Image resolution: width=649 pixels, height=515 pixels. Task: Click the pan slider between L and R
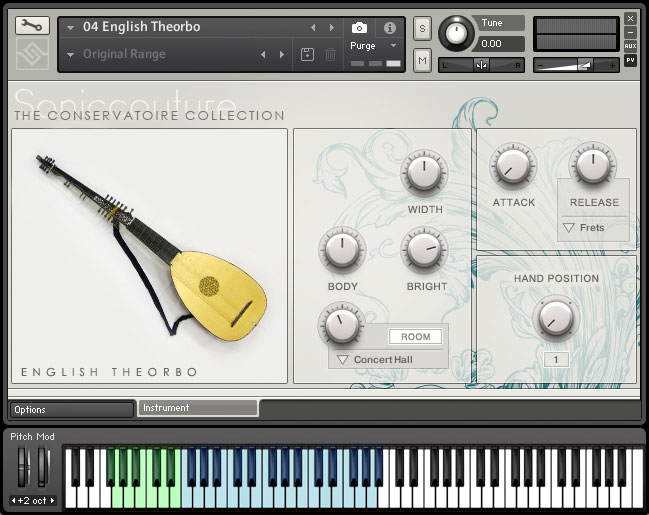tap(481, 65)
